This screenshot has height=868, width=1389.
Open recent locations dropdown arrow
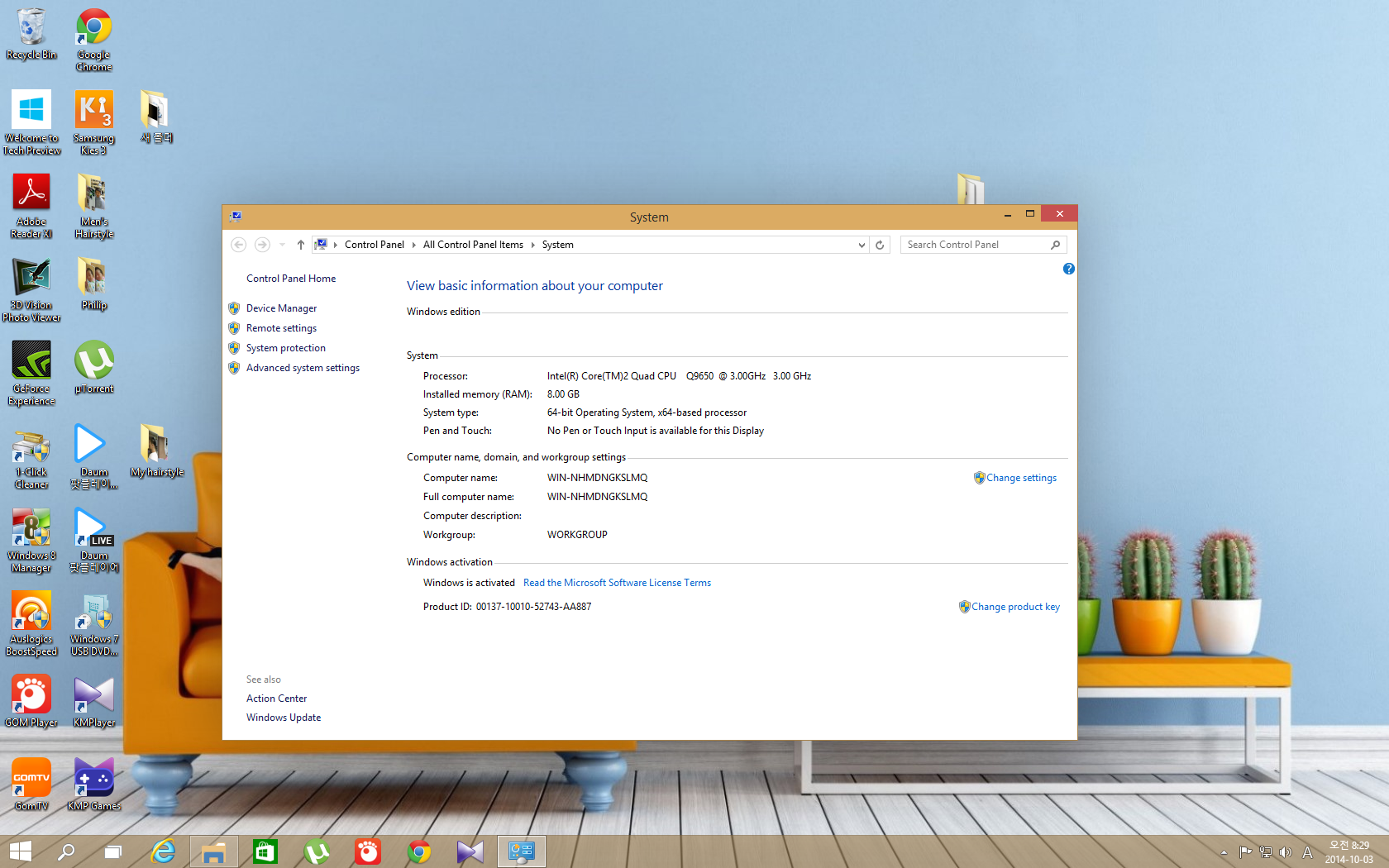click(282, 245)
